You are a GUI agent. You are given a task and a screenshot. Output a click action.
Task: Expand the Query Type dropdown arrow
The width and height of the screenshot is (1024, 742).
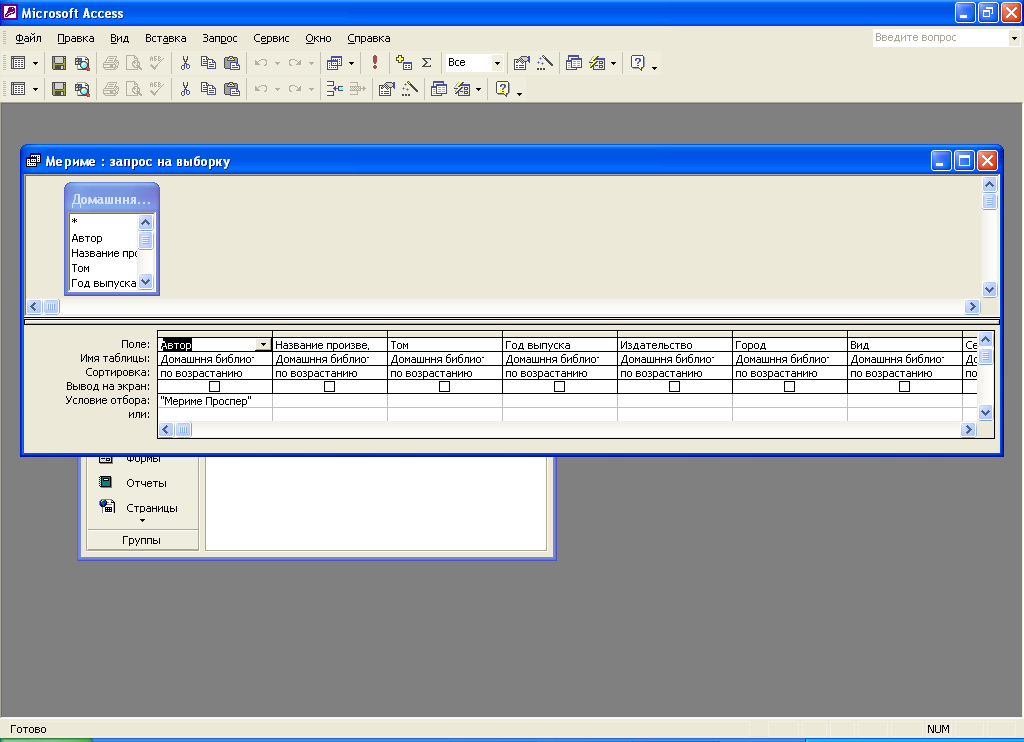pyautogui.click(x=351, y=63)
